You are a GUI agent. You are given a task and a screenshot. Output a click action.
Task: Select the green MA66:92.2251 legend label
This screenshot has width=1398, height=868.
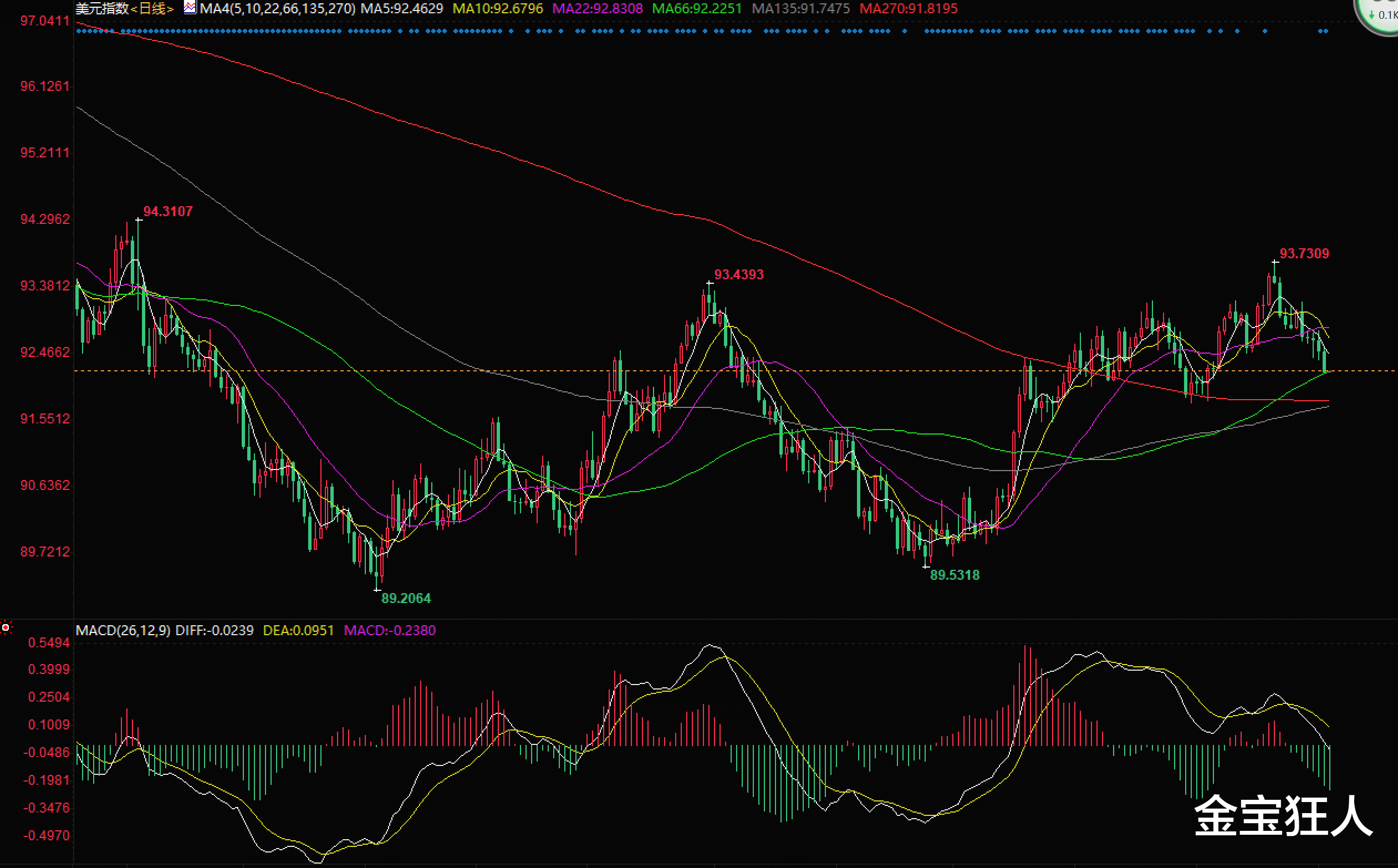(x=696, y=9)
